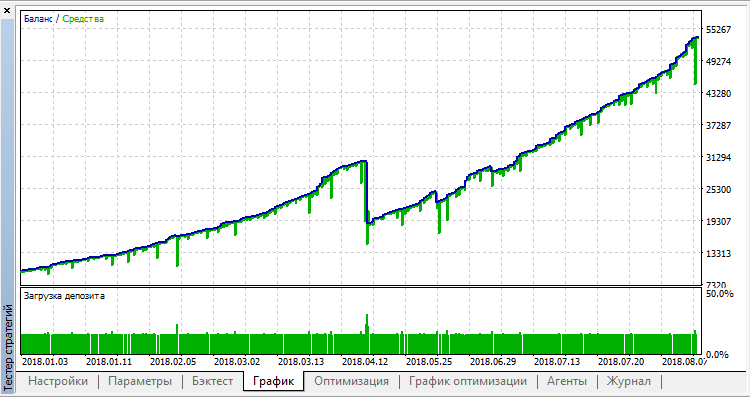The width and height of the screenshot is (750, 398).
Task: Switch to the Журнал tab
Action: point(629,381)
